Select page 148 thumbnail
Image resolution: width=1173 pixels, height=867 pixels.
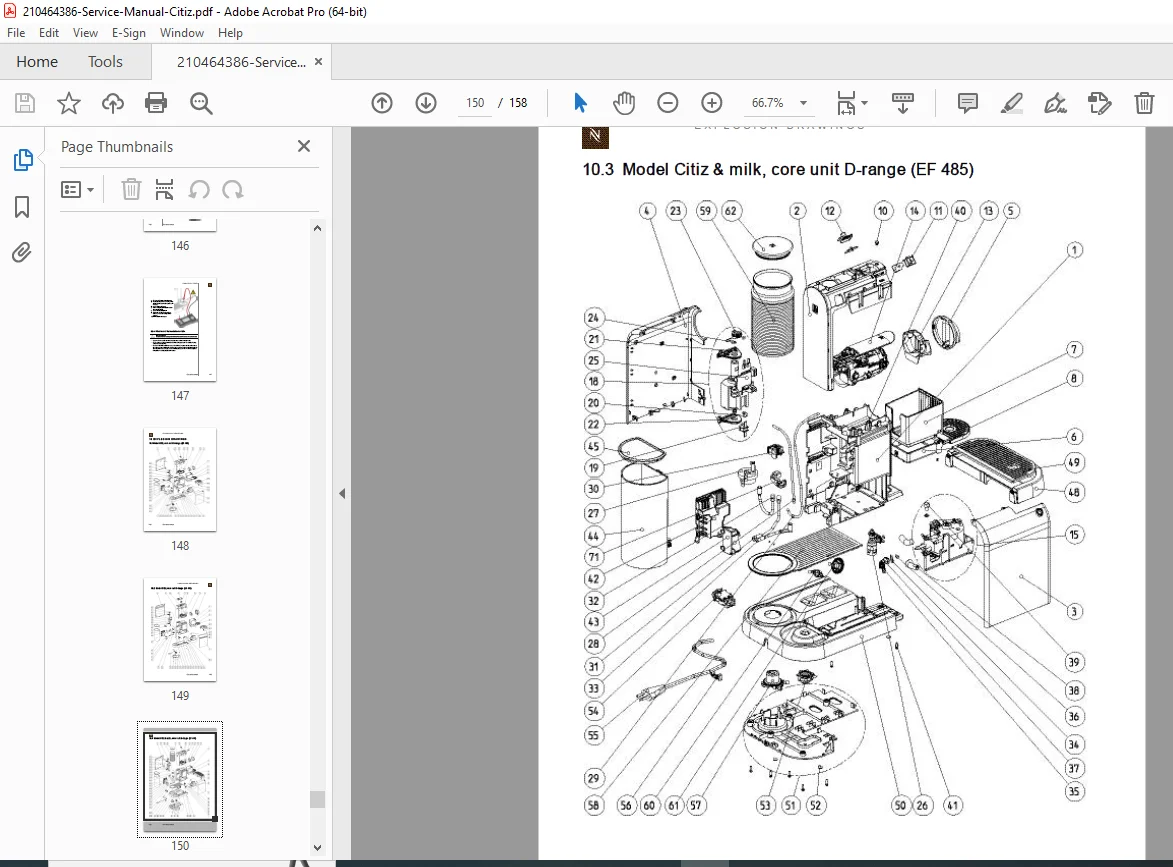pyautogui.click(x=180, y=480)
